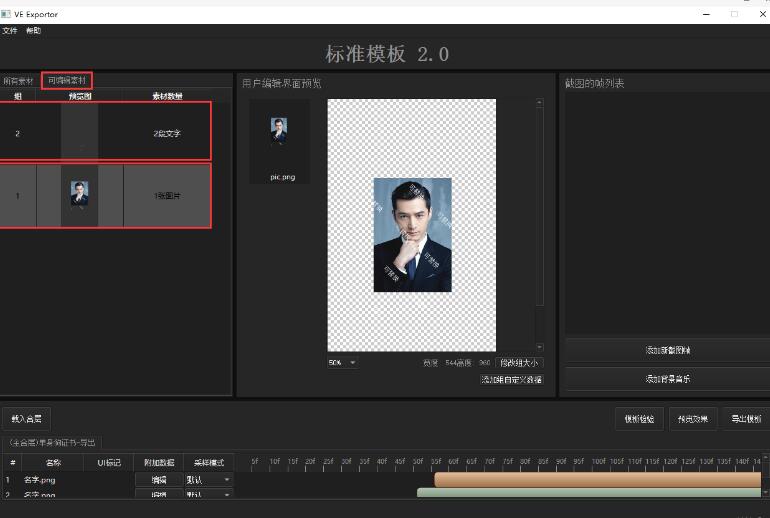Click the 修改组大小 button
The width and height of the screenshot is (770, 518).
(519, 363)
